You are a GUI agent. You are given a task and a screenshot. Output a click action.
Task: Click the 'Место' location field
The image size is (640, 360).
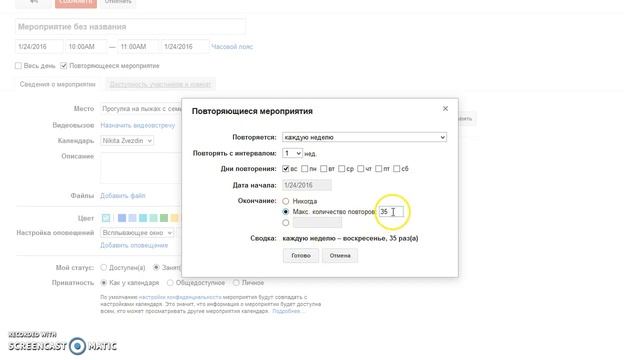click(141, 109)
